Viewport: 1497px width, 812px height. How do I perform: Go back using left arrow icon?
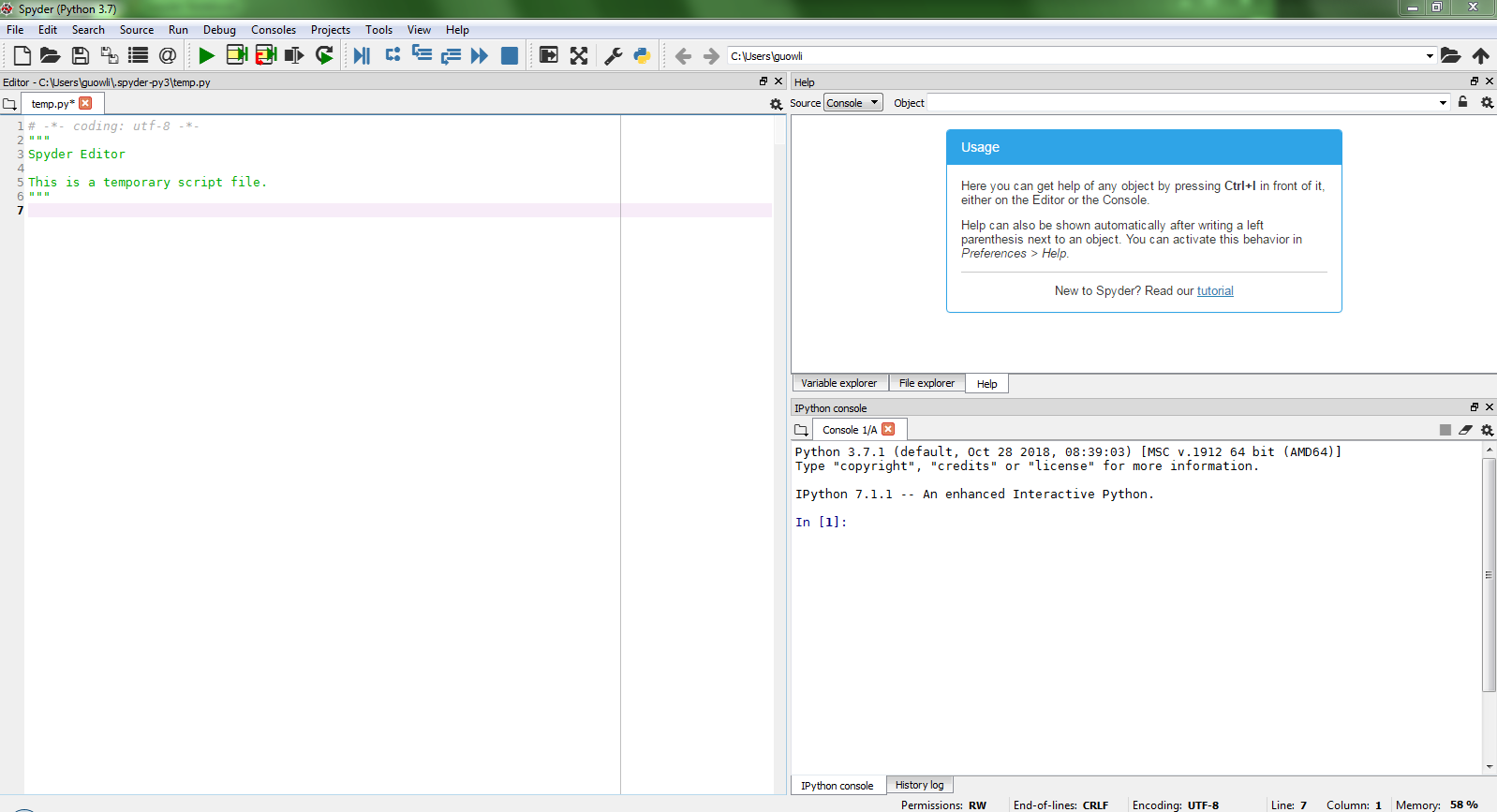coord(683,56)
